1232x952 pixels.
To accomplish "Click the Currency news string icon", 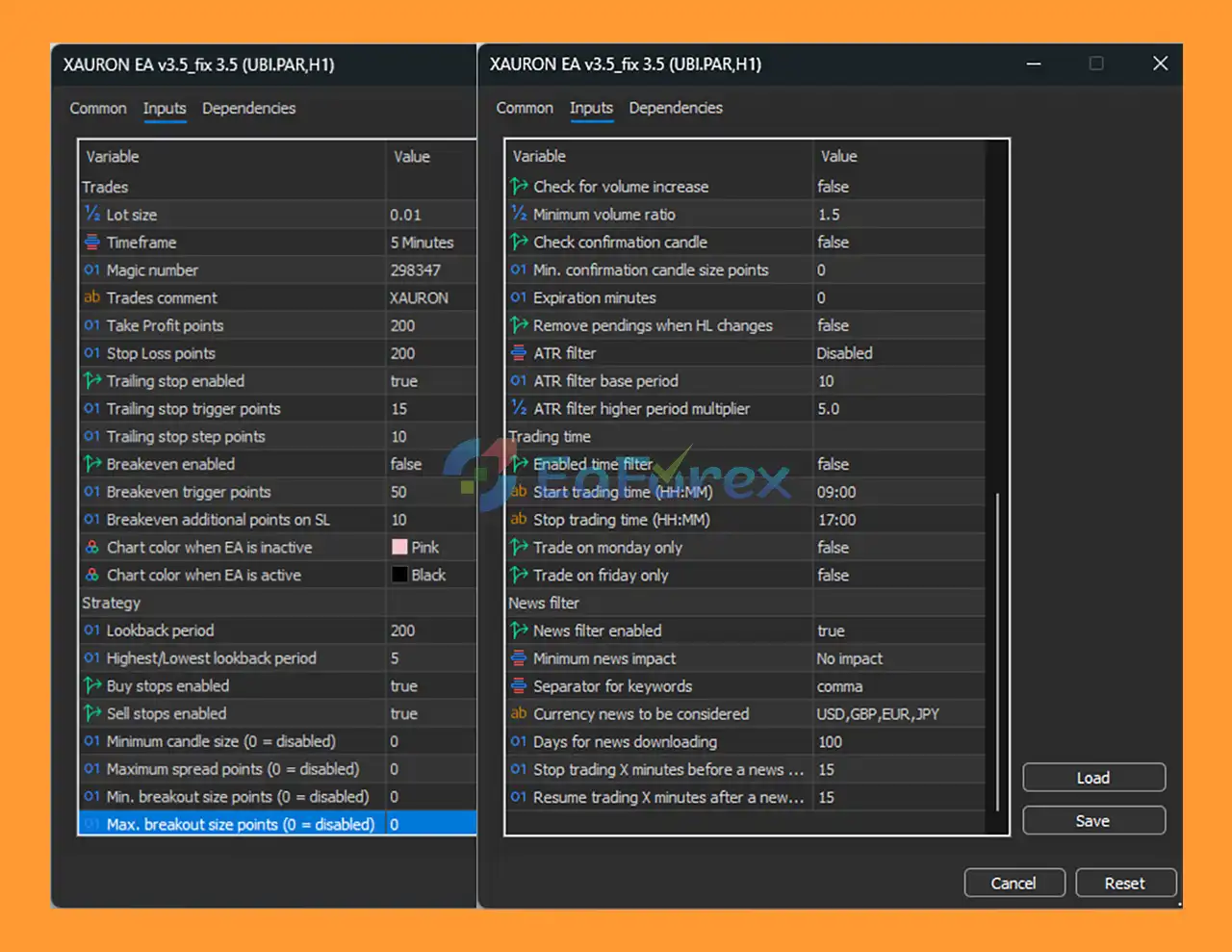I will click(519, 714).
